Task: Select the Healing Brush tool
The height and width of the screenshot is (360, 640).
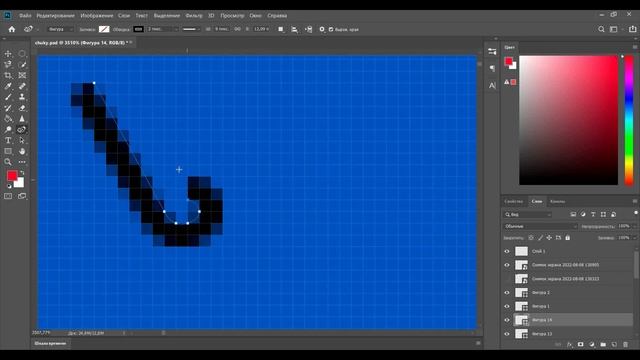Action: [22, 86]
